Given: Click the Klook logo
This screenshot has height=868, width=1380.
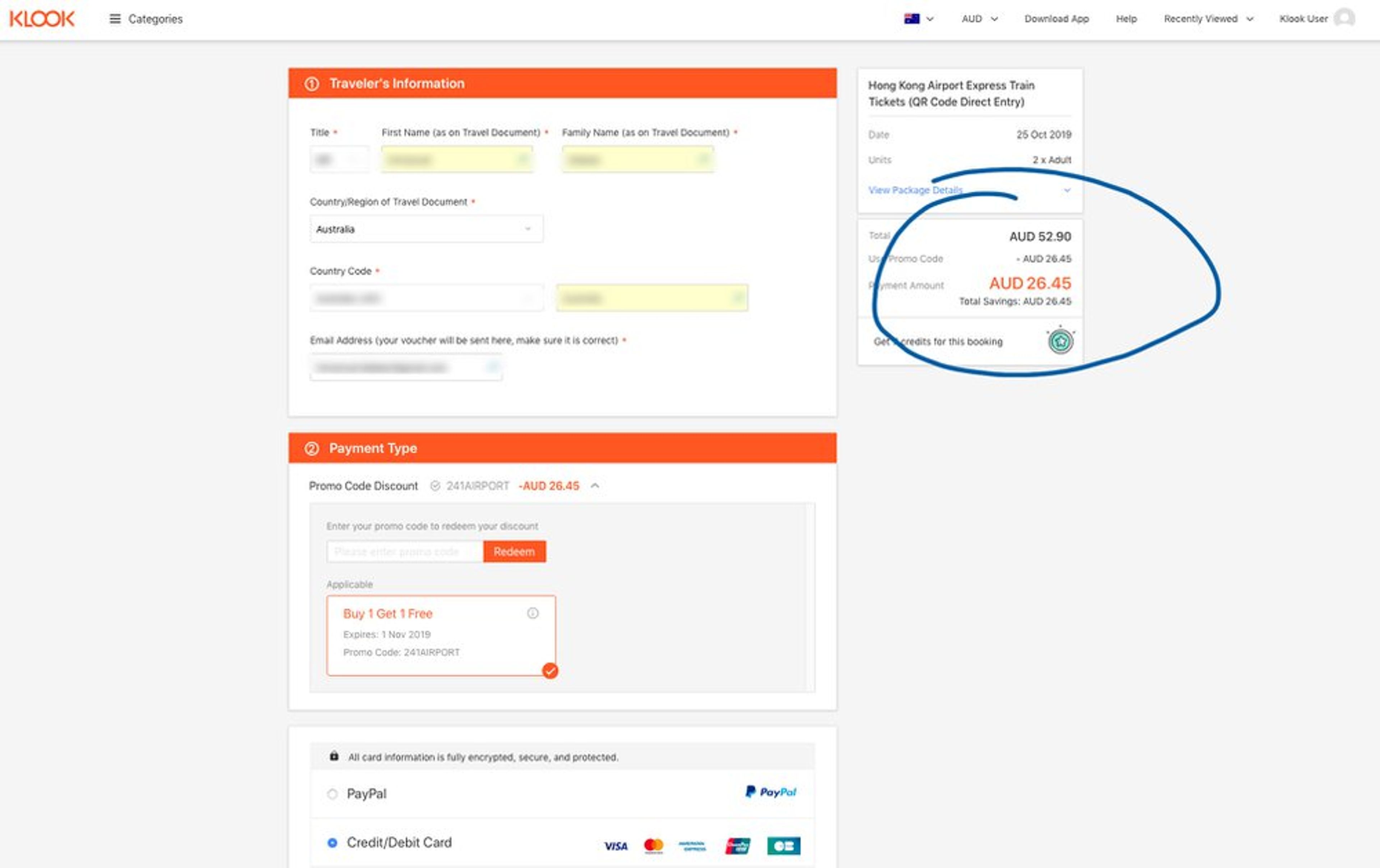Looking at the screenshot, I should click(42, 18).
